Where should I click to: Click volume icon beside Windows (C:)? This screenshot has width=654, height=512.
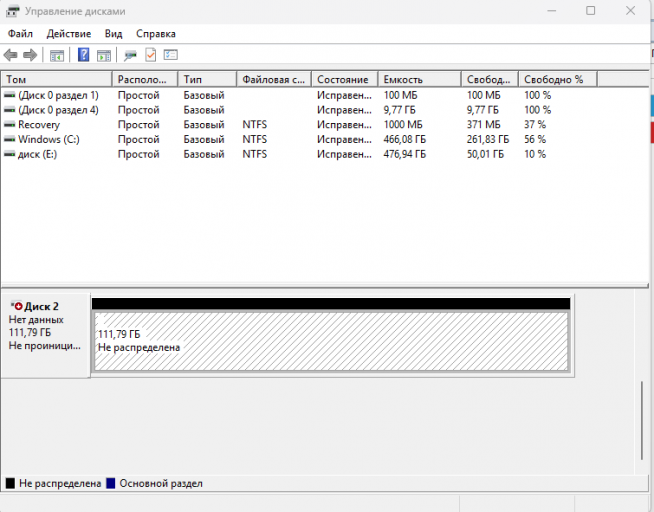coord(10,139)
